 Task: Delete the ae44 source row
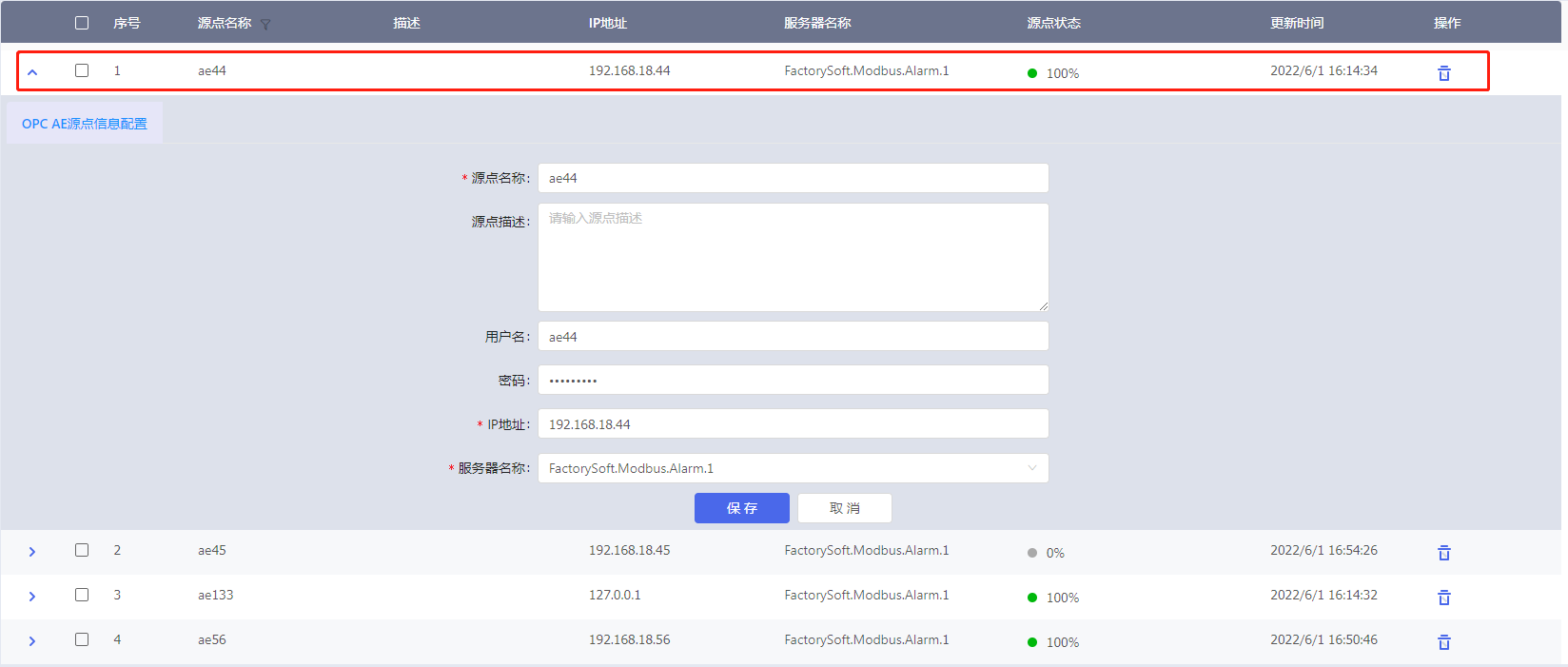point(1443,73)
